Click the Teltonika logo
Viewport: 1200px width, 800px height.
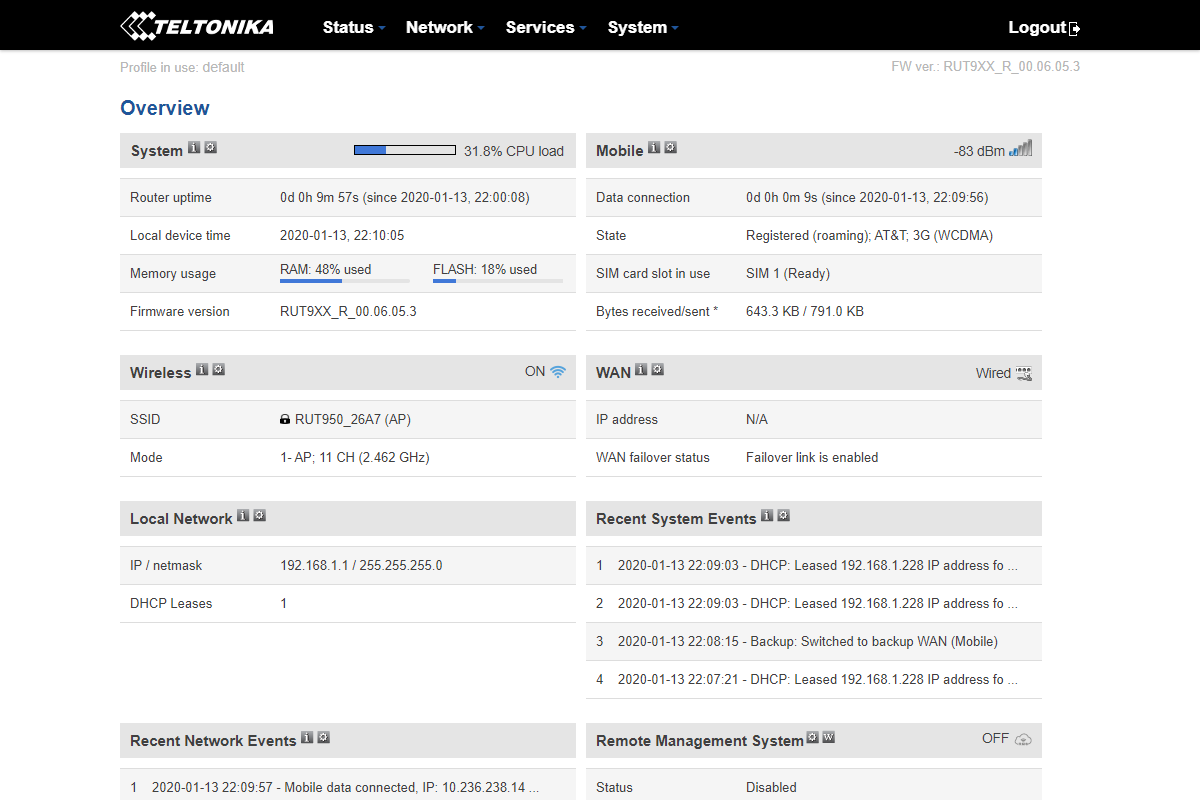click(x=197, y=26)
